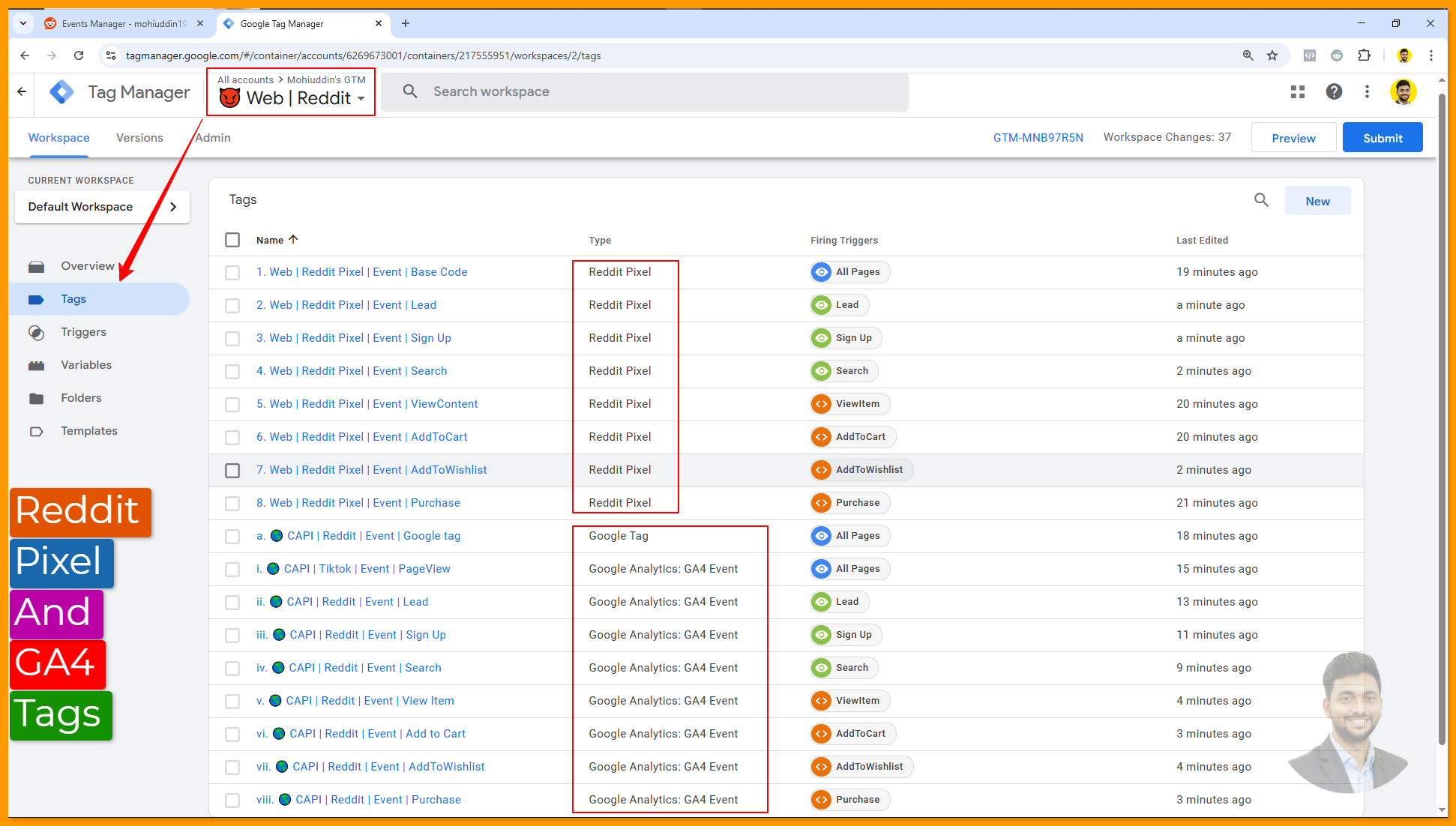This screenshot has width=1456, height=826.
Task: Select the AddToWishlist Reddit Pixel tag checkbox
Action: click(x=232, y=471)
